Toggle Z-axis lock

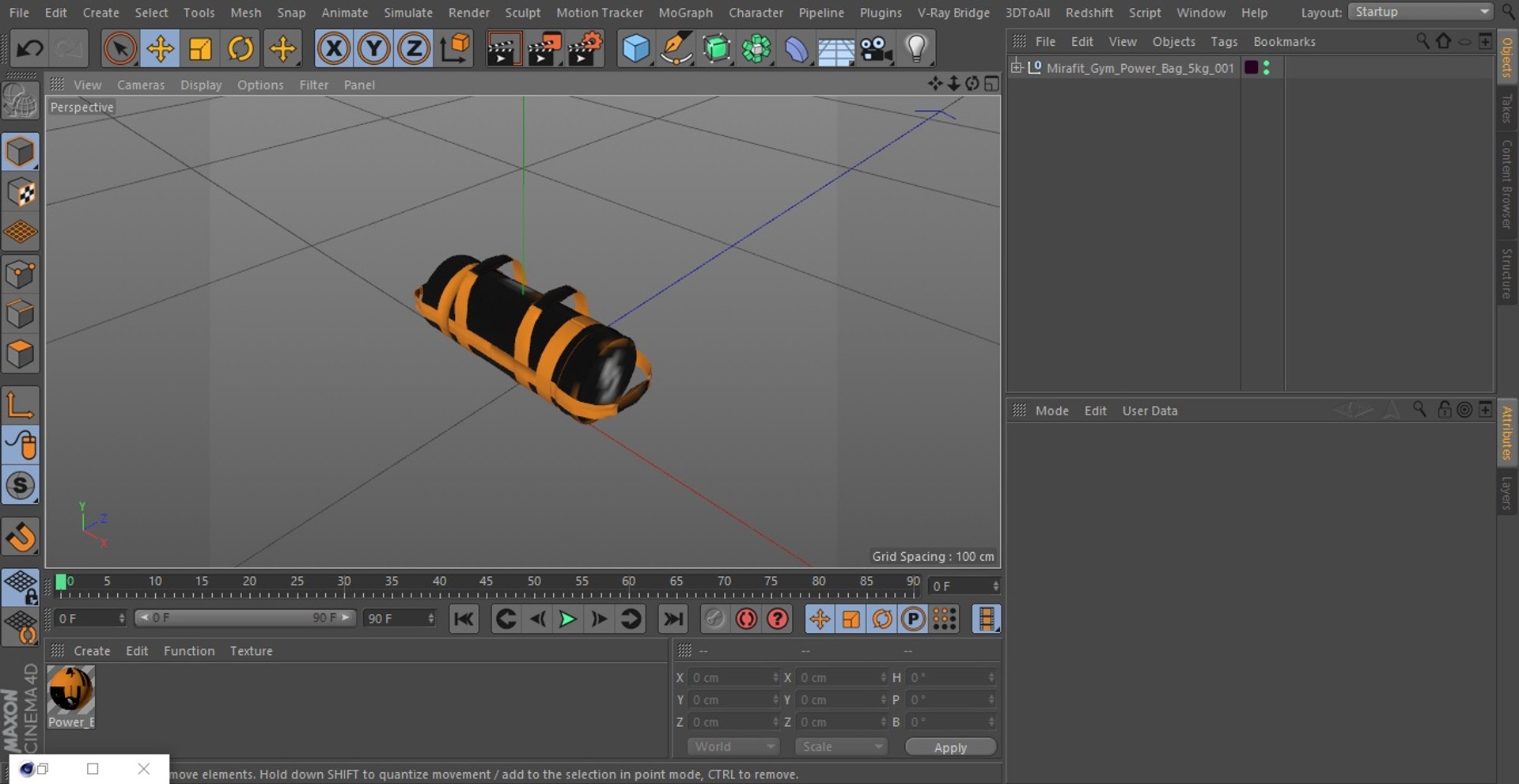coord(414,49)
